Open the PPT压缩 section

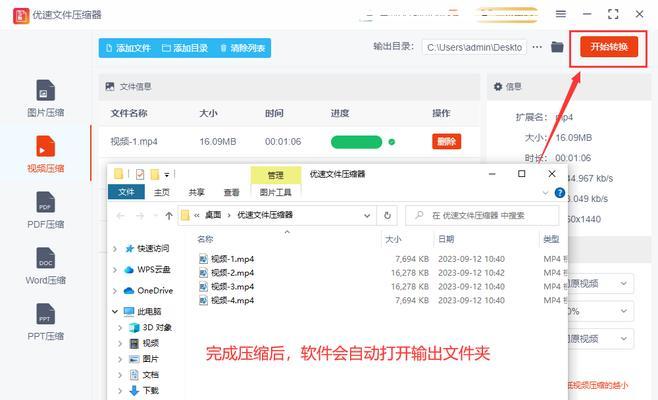[45, 322]
